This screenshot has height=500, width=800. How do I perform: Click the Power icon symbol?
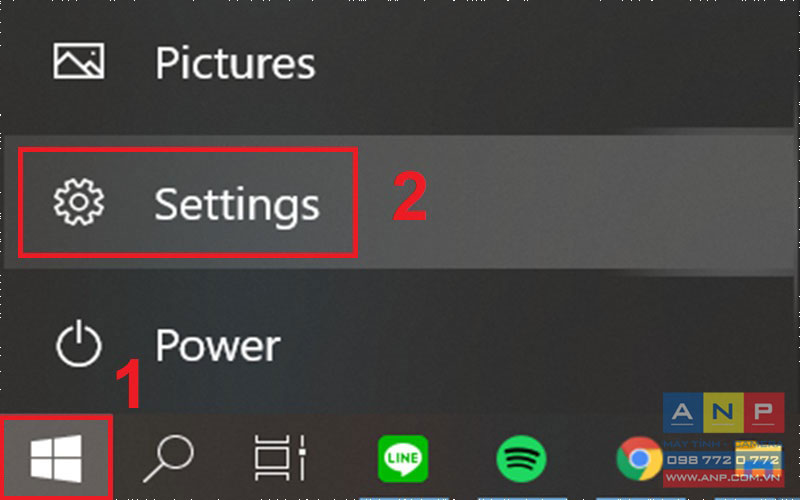click(79, 343)
